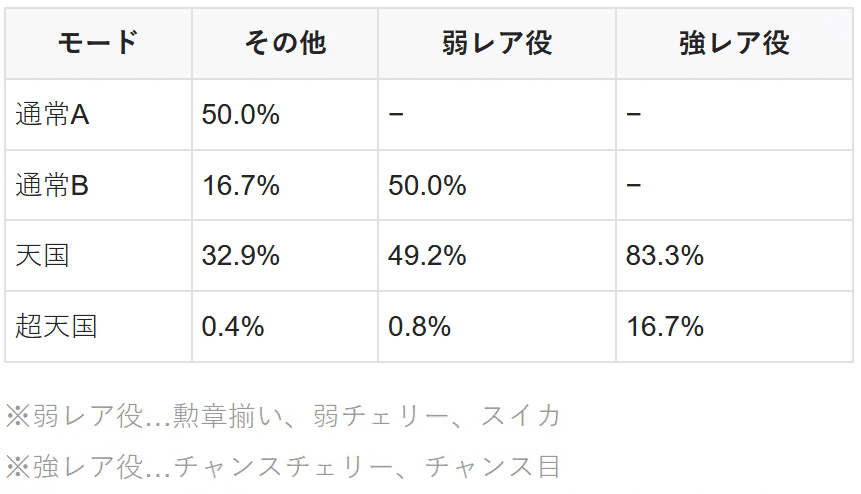Viewport: 861px width, 494px height.
Task: Click the 49.2% cell
Action: click(427, 256)
